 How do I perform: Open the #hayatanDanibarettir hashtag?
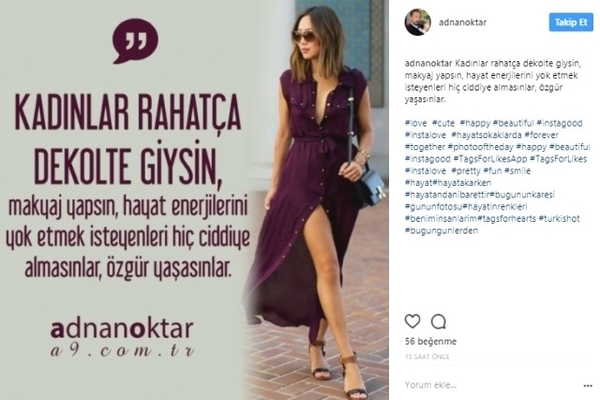pyautogui.click(x=447, y=195)
